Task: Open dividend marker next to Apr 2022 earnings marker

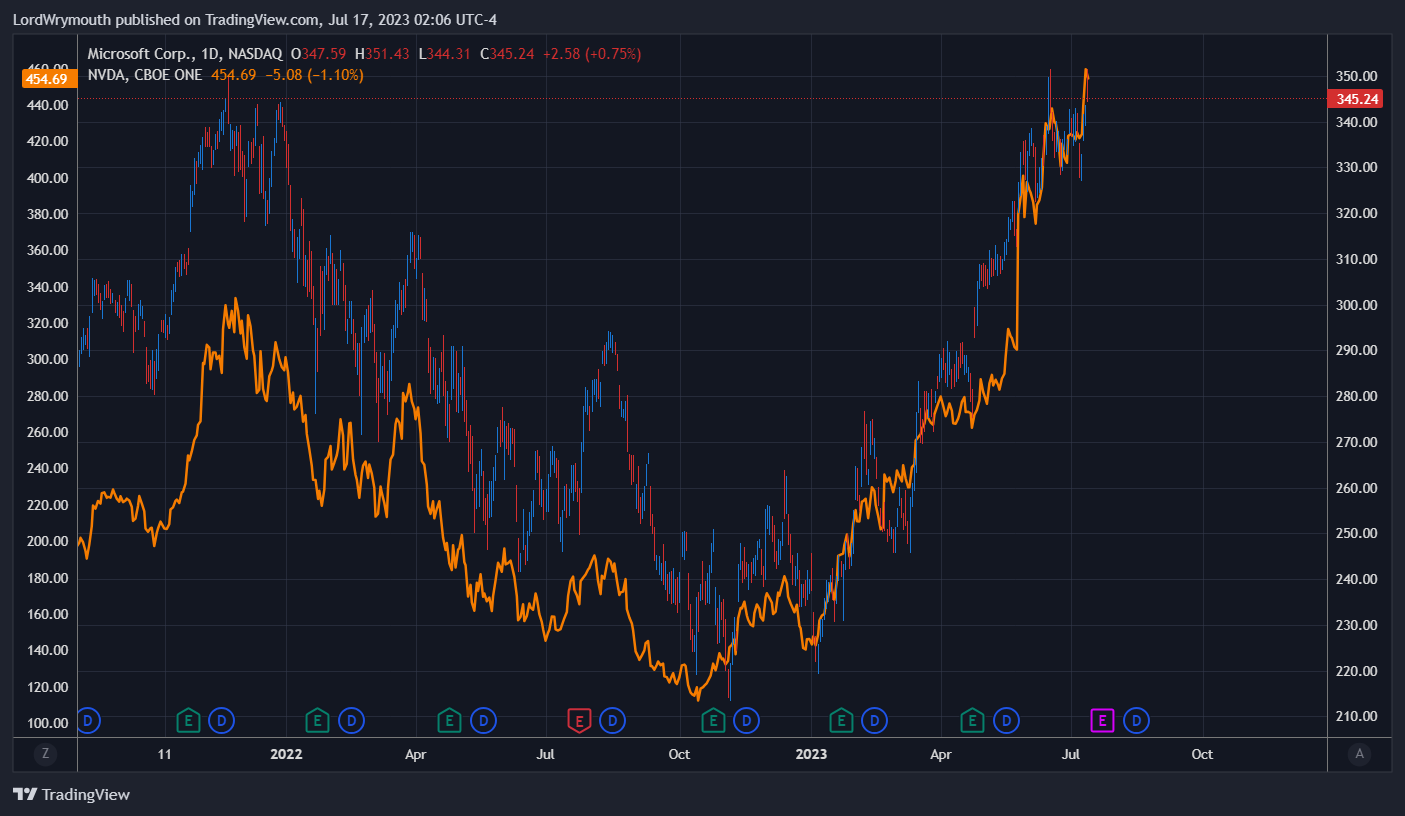Action: 484,719
